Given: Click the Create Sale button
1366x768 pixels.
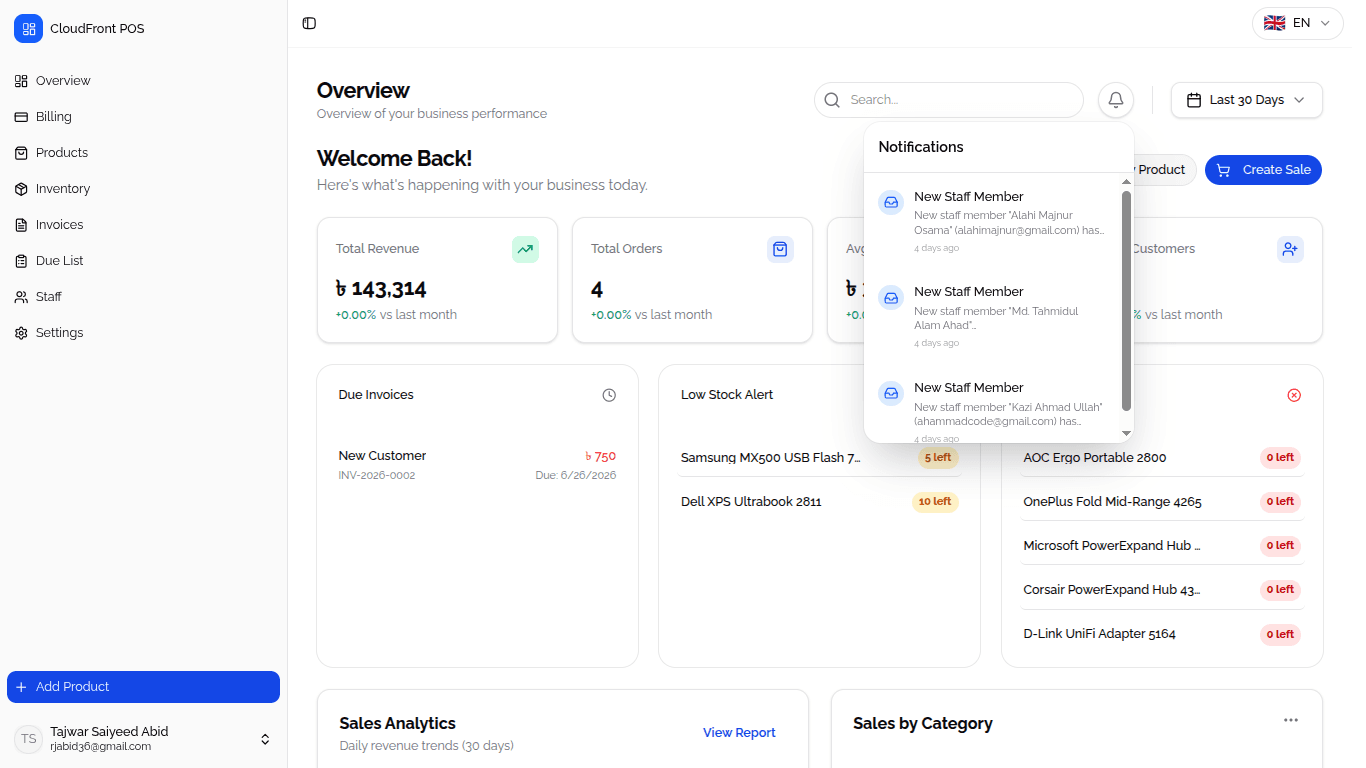Looking at the screenshot, I should [x=1263, y=170].
